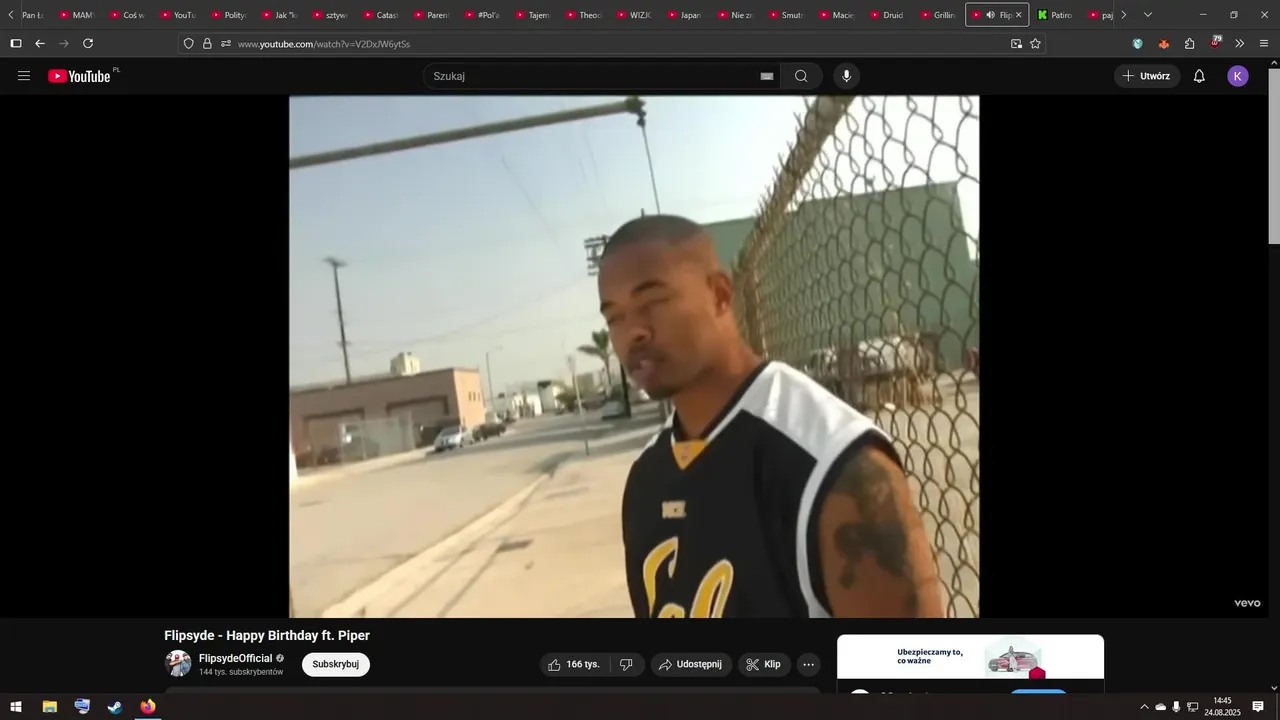Open the Firefox application menu
The height and width of the screenshot is (720, 1280).
1264,43
